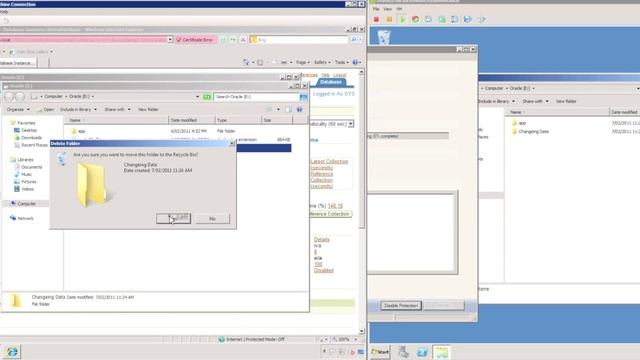640x360 pixels.
Task: Click the Disabled link on web page
Action: (x=324, y=270)
